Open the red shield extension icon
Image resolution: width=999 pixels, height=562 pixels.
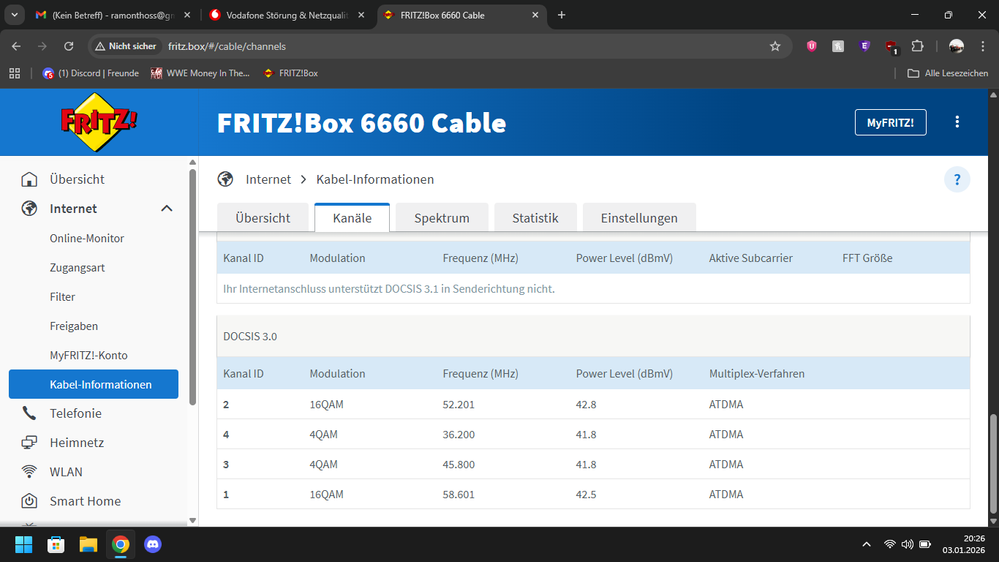pos(891,46)
